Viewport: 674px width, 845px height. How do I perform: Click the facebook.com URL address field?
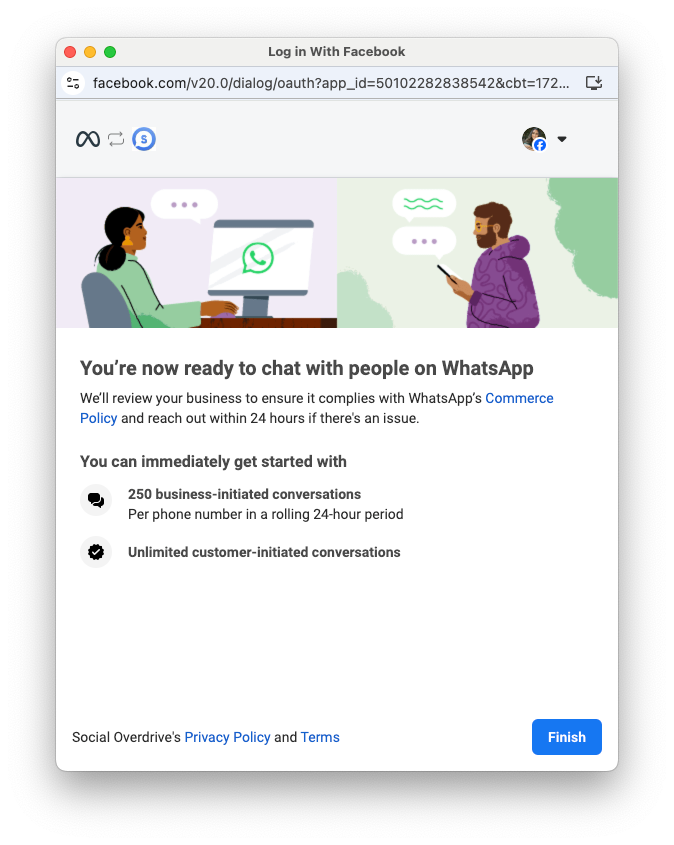point(331,83)
